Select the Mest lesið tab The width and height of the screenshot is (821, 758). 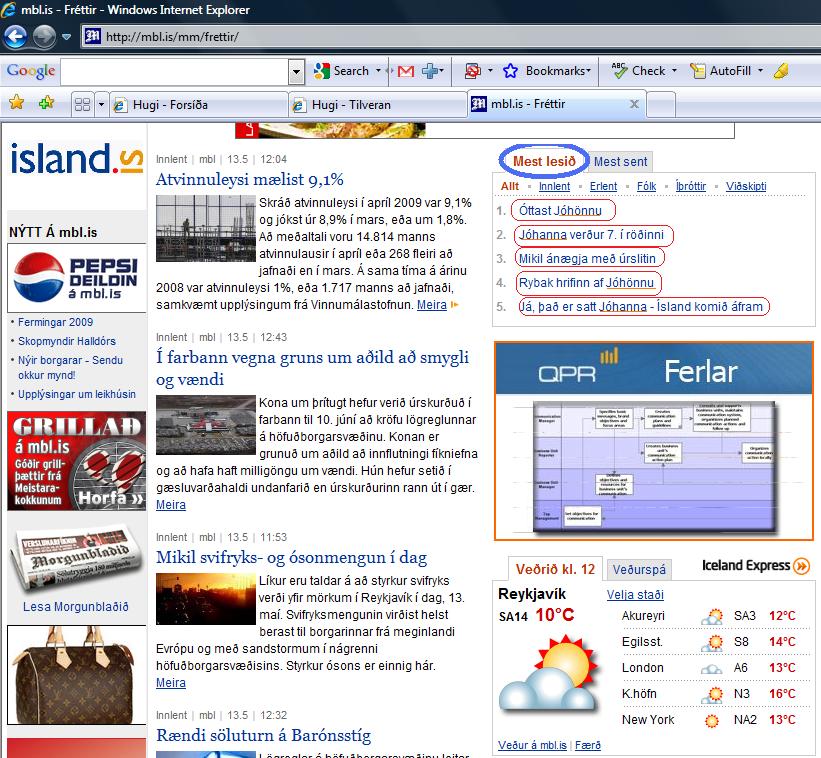(544, 161)
